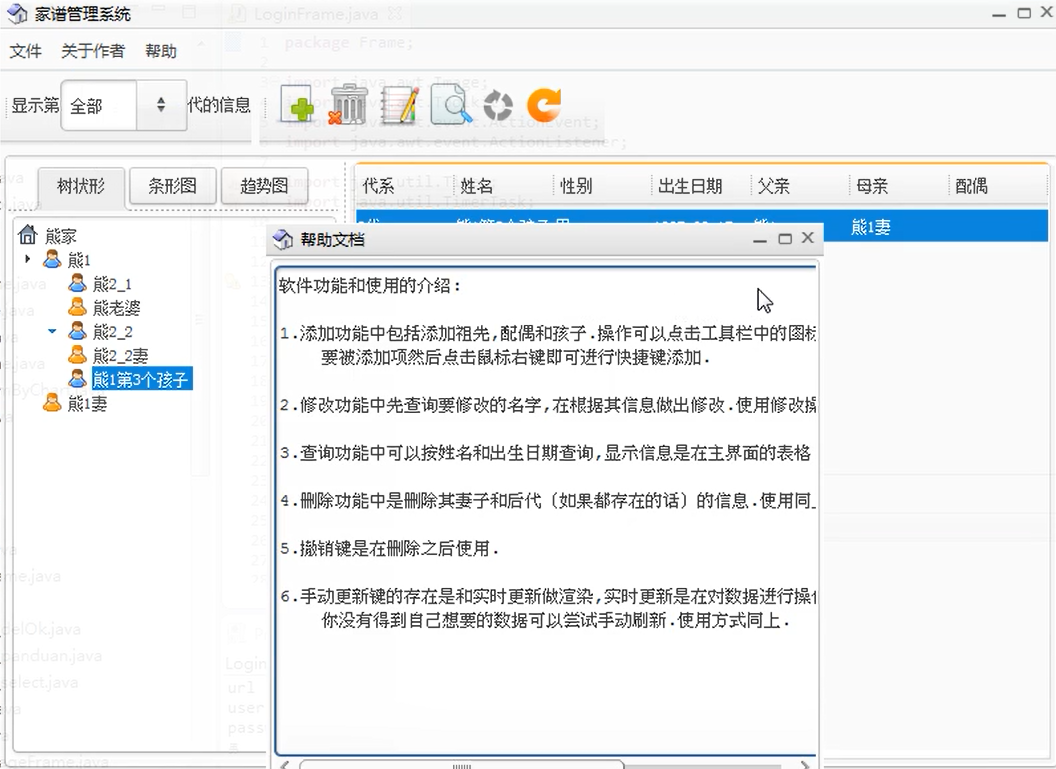This screenshot has height=769, width=1056.
Task: Switch to the 树状形 tab
Action: point(81,186)
